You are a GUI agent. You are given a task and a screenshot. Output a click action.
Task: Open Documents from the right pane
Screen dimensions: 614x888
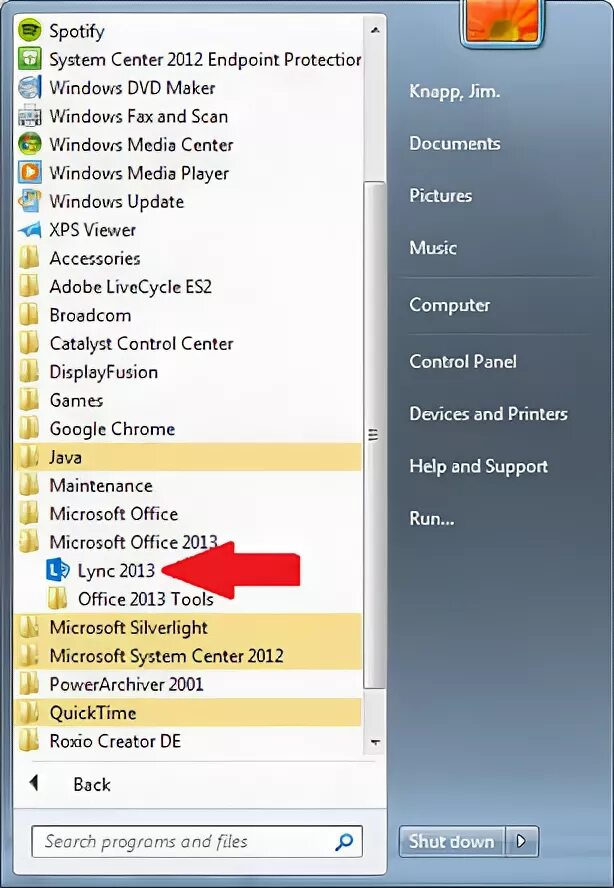coord(455,143)
